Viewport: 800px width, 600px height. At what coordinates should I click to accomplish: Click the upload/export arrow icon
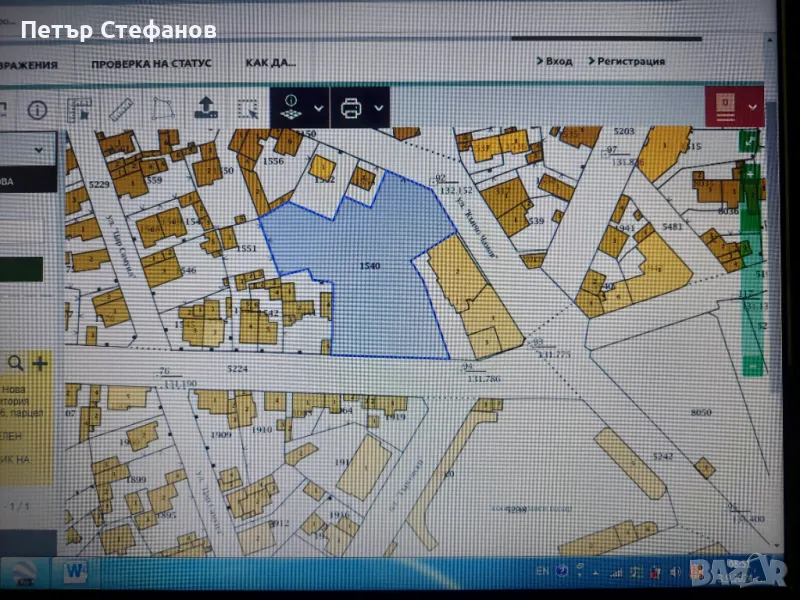click(x=207, y=106)
